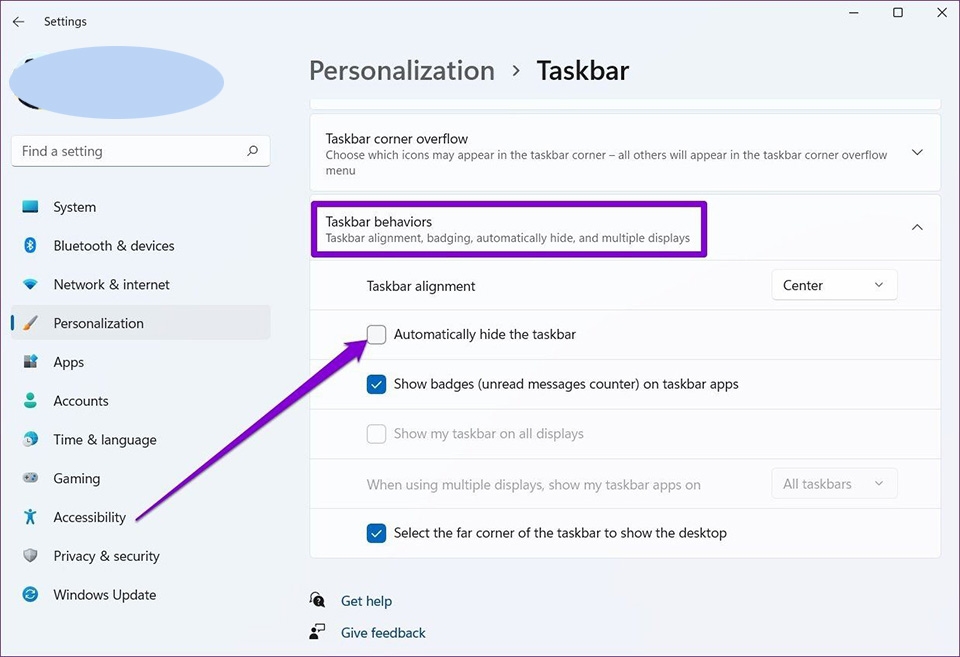
Task: Open Privacy & security category
Action: click(140, 555)
